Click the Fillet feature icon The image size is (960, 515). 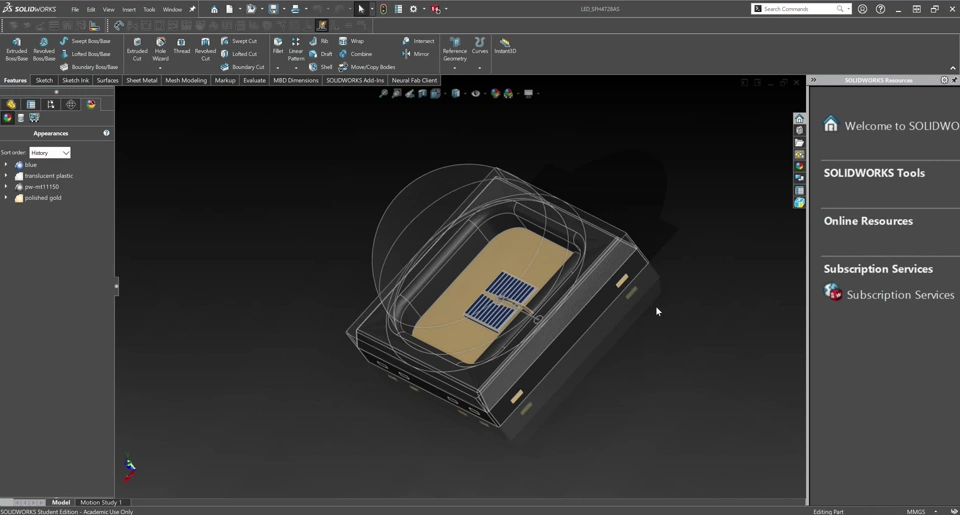(278, 46)
